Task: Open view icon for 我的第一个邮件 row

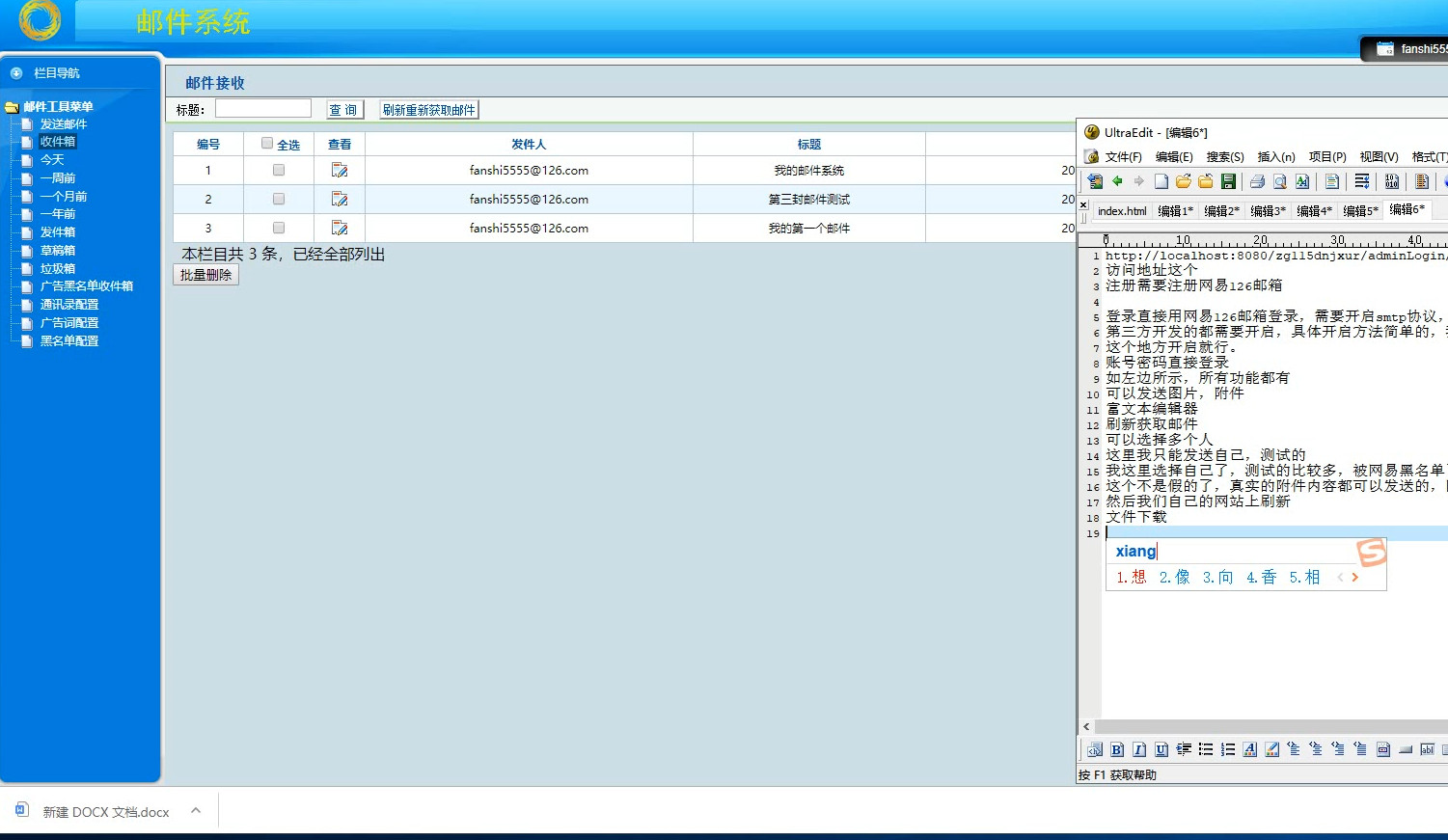Action: pos(340,228)
